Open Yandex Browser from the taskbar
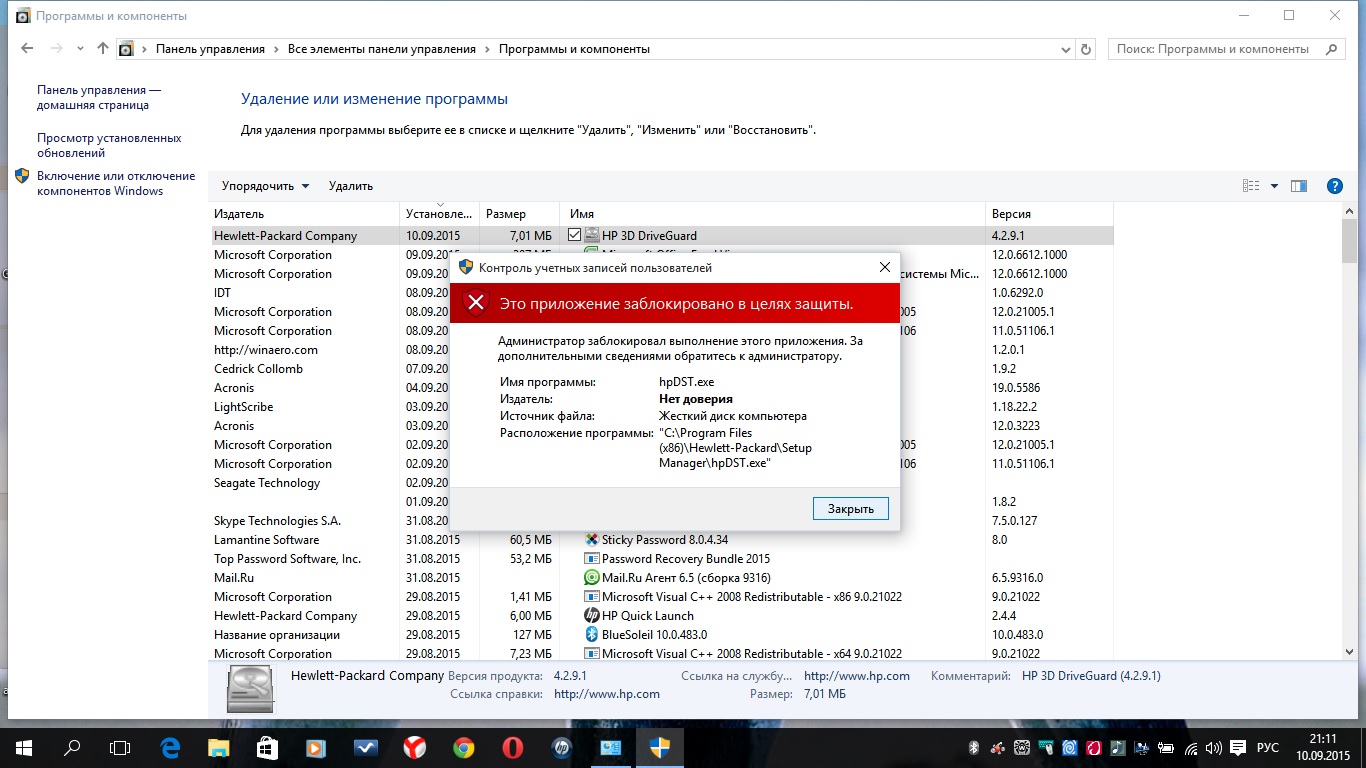 coord(414,747)
